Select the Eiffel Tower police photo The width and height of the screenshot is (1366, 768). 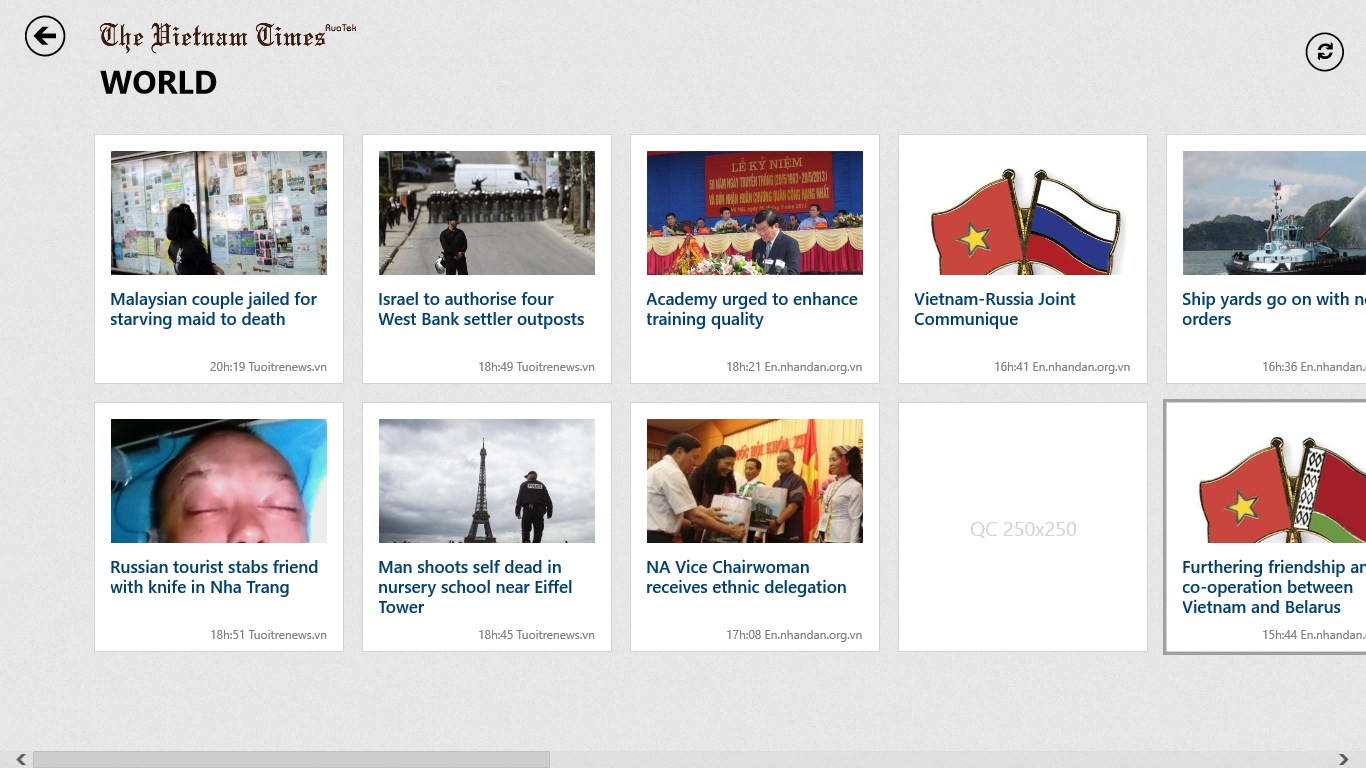click(x=487, y=481)
